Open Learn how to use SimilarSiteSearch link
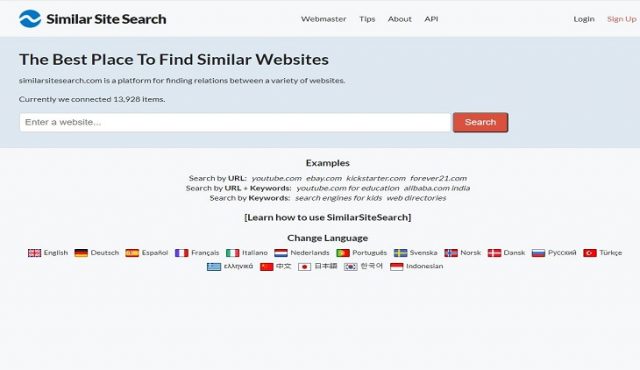This screenshot has height=370, width=640. click(x=328, y=217)
